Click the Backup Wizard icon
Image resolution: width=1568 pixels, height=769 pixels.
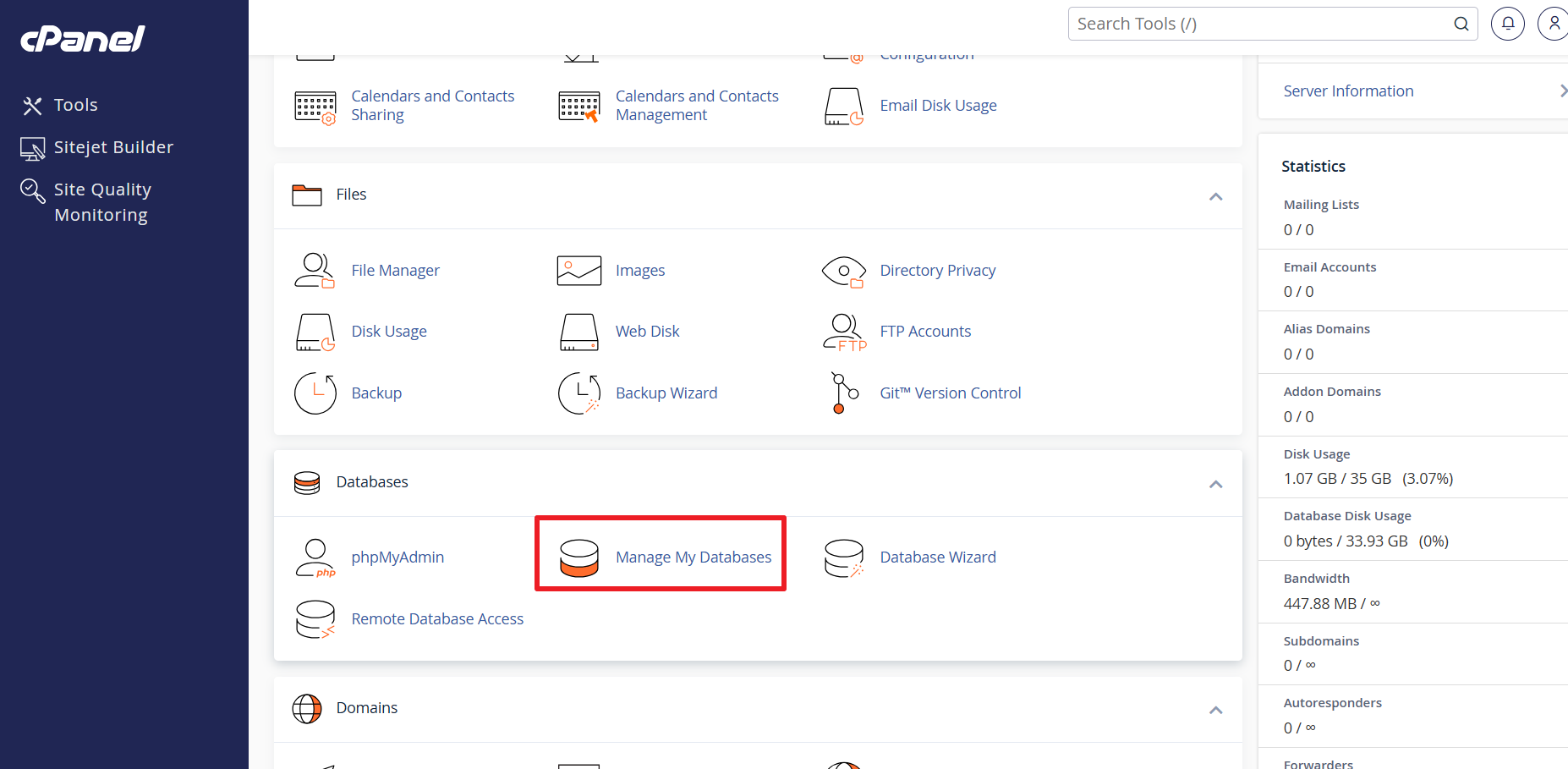[x=579, y=393]
